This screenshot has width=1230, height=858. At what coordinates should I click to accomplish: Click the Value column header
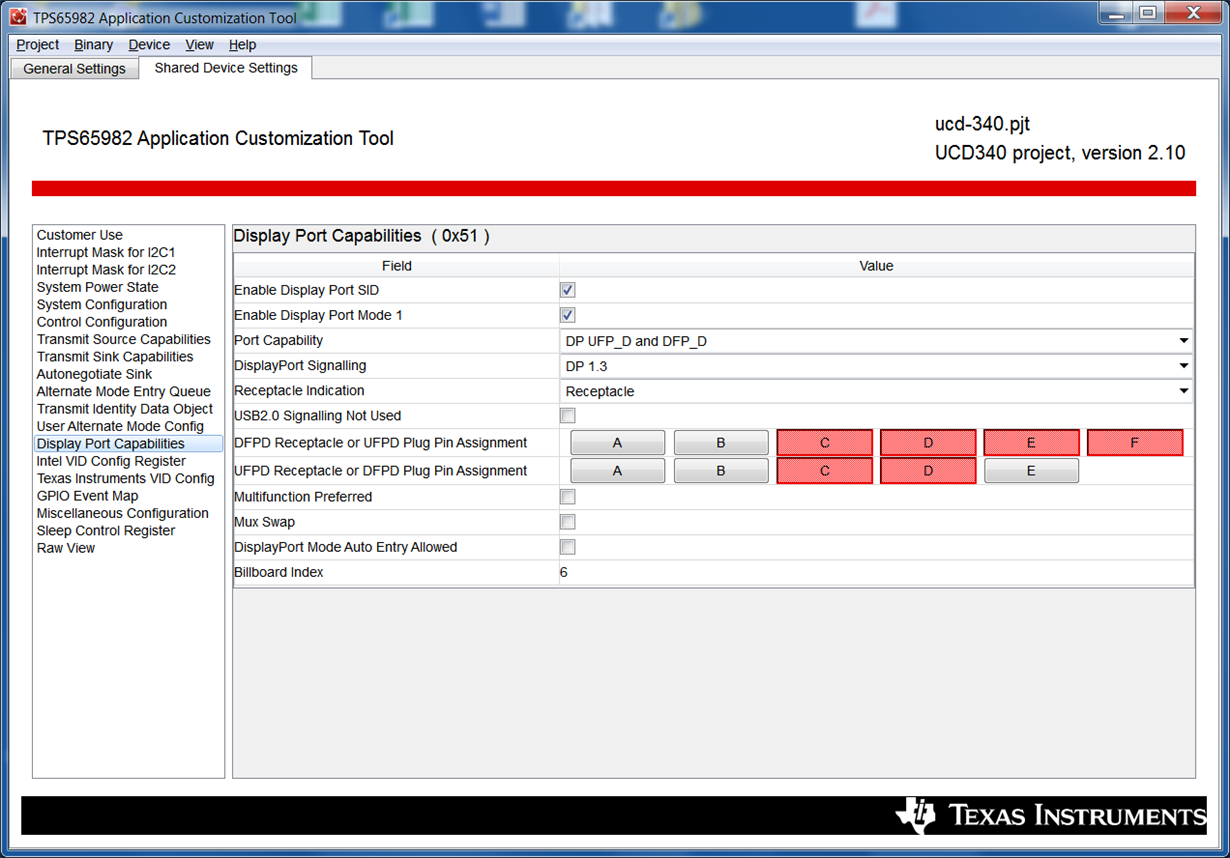(877, 266)
